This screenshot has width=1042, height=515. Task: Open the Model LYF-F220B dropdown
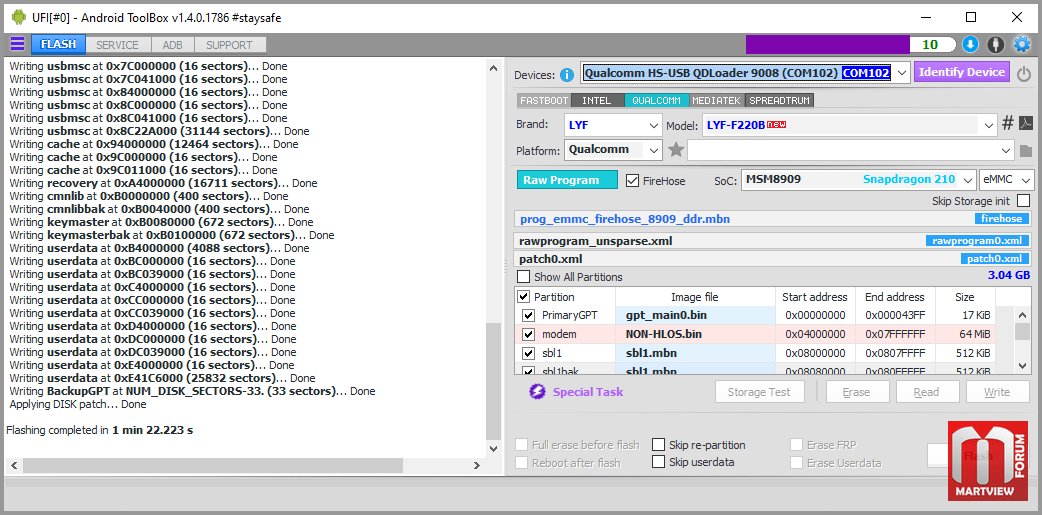[x=988, y=124]
